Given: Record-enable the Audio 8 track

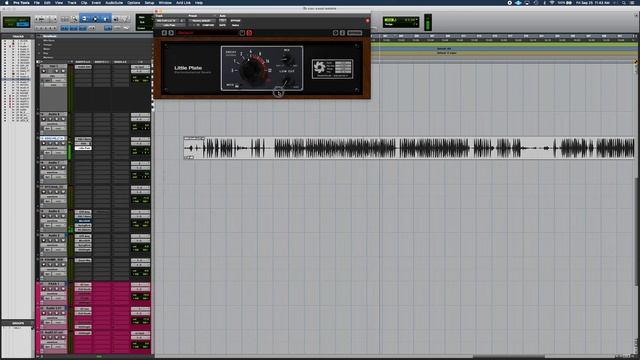Looking at the screenshot, I should click(x=44, y=119).
